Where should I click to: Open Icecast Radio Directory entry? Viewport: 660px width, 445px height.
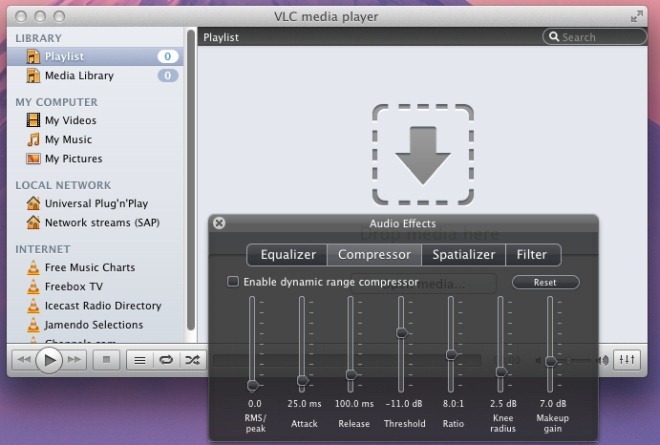point(95,306)
